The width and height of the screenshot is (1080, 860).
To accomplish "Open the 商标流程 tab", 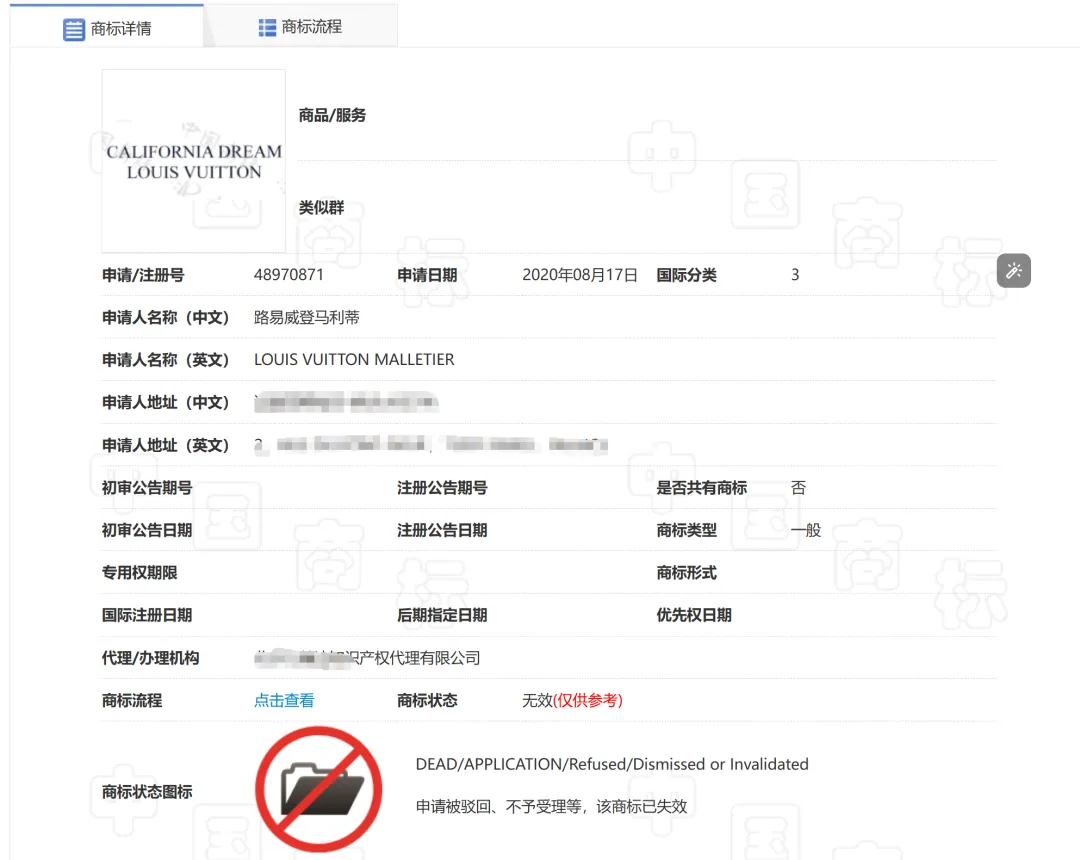I will (x=300, y=27).
